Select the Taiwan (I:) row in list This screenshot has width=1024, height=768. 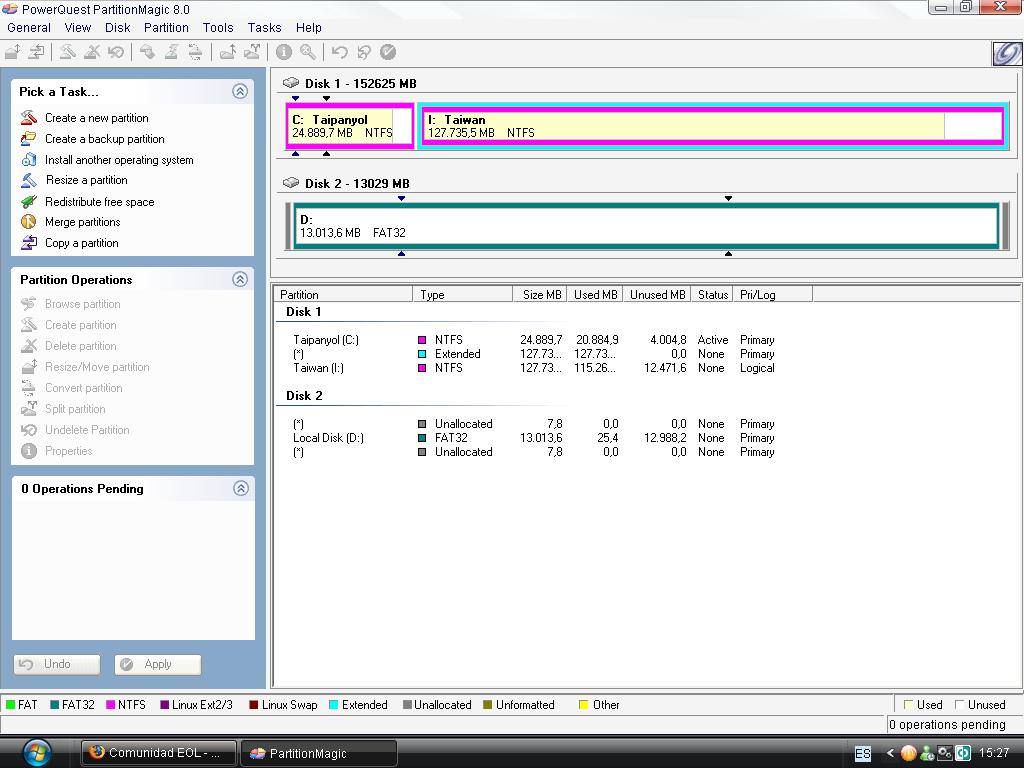(x=534, y=368)
